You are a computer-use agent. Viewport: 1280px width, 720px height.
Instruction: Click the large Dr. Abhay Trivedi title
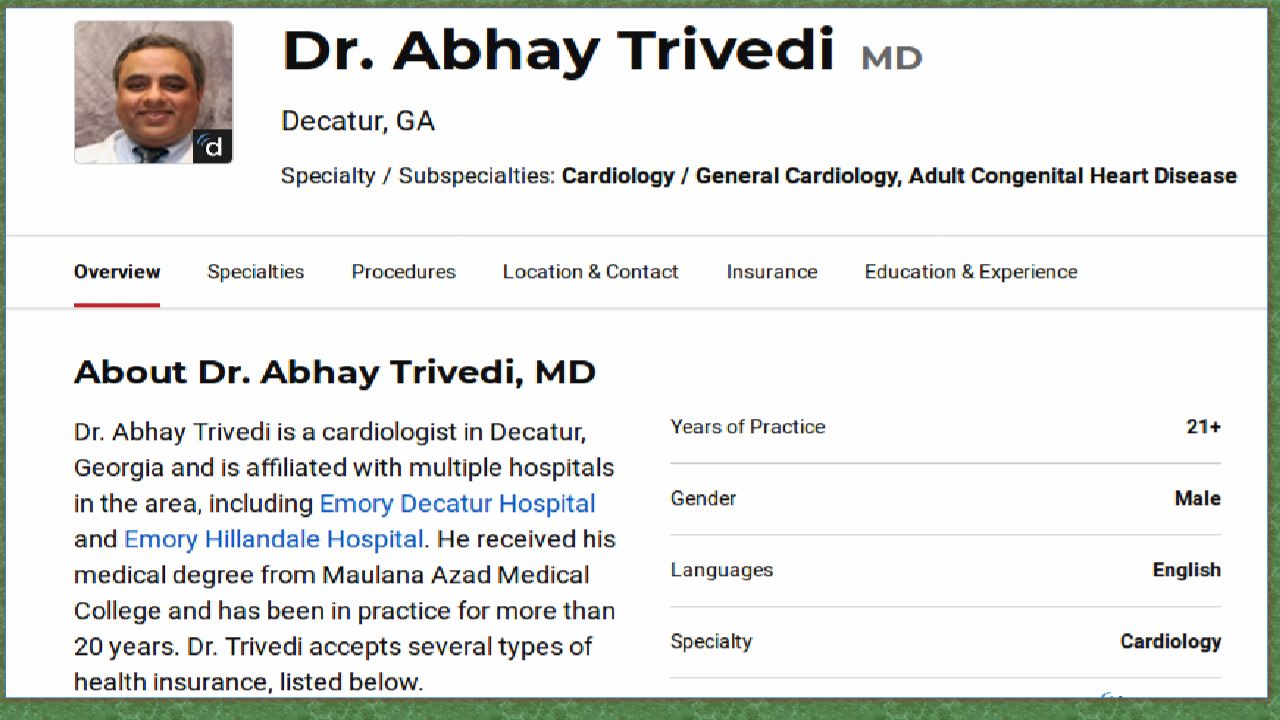558,51
